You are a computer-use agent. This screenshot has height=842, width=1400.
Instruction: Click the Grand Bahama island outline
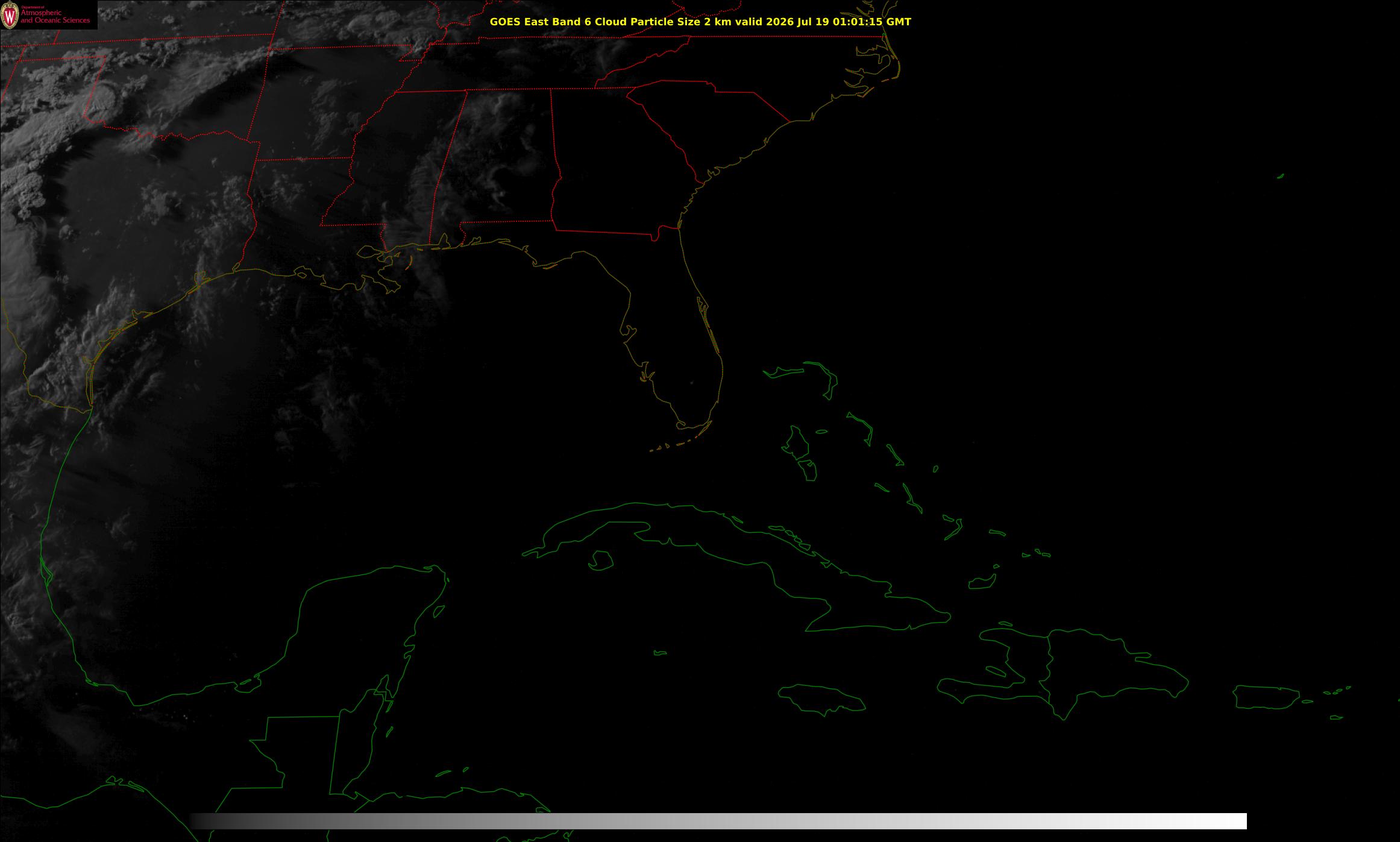click(789, 372)
